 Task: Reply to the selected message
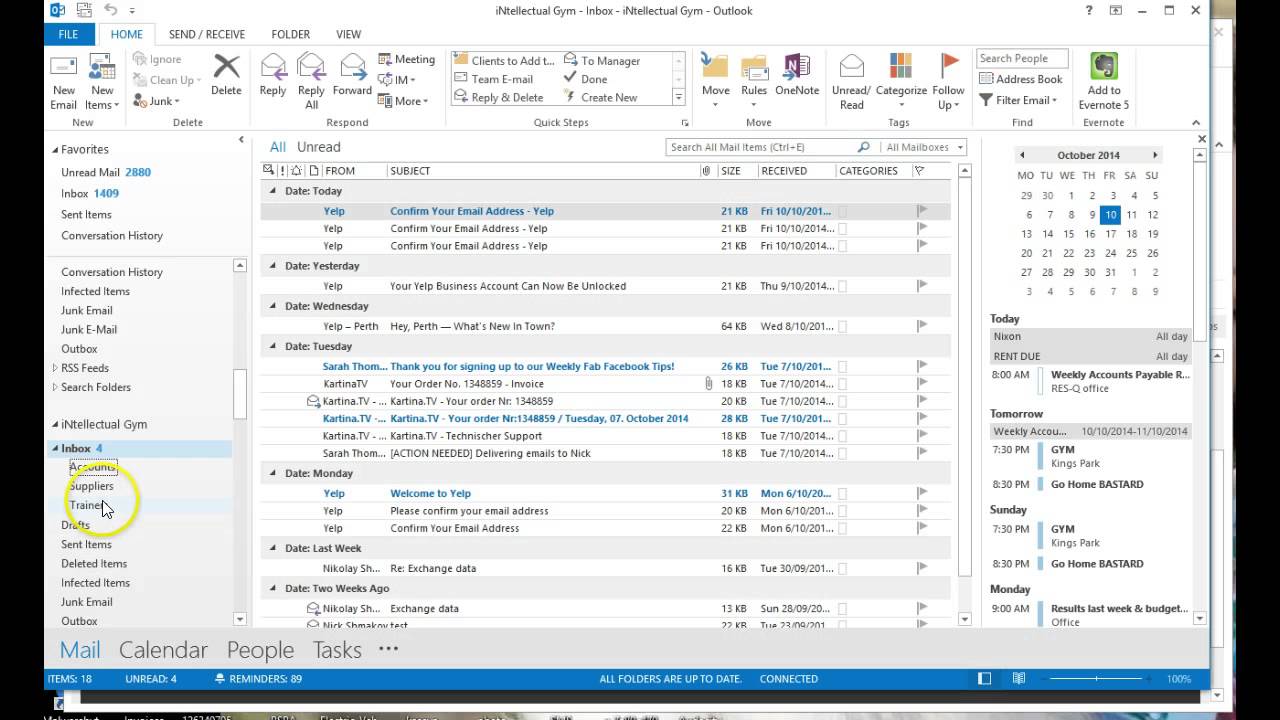273,75
